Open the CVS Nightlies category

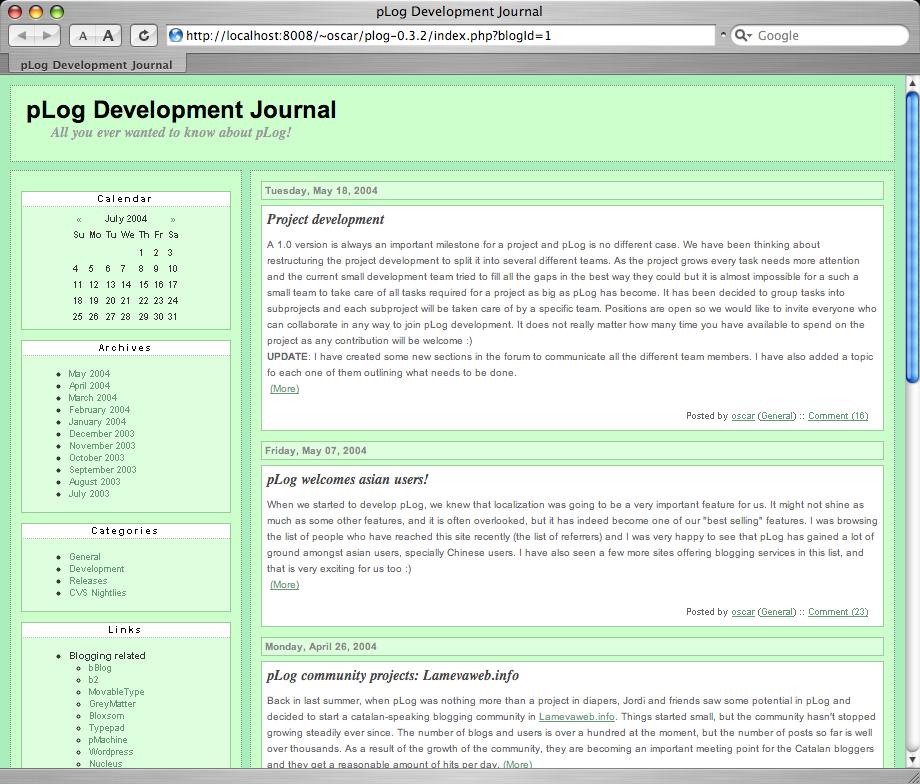tap(97, 593)
